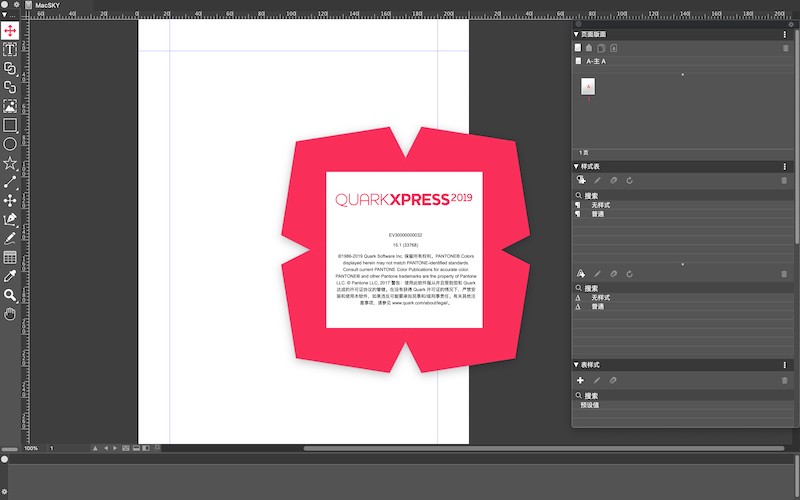Viewport: 800px width, 500px height.
Task: Click the character styles 搜索 field
Action: pyautogui.click(x=683, y=288)
